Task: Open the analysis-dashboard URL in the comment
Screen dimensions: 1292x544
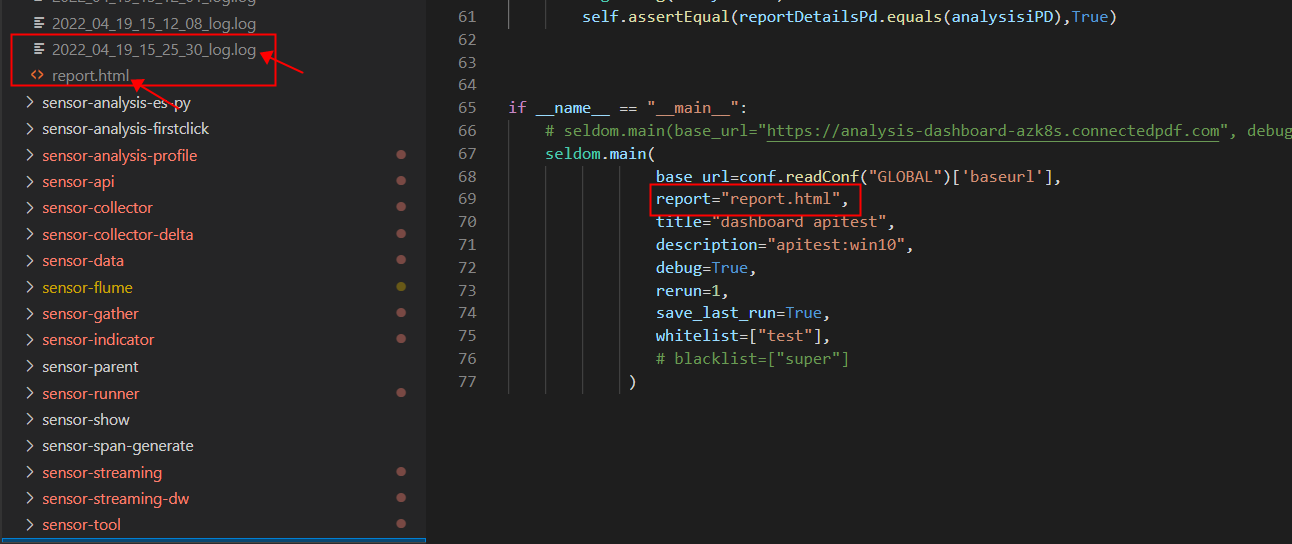Action: [x=994, y=131]
